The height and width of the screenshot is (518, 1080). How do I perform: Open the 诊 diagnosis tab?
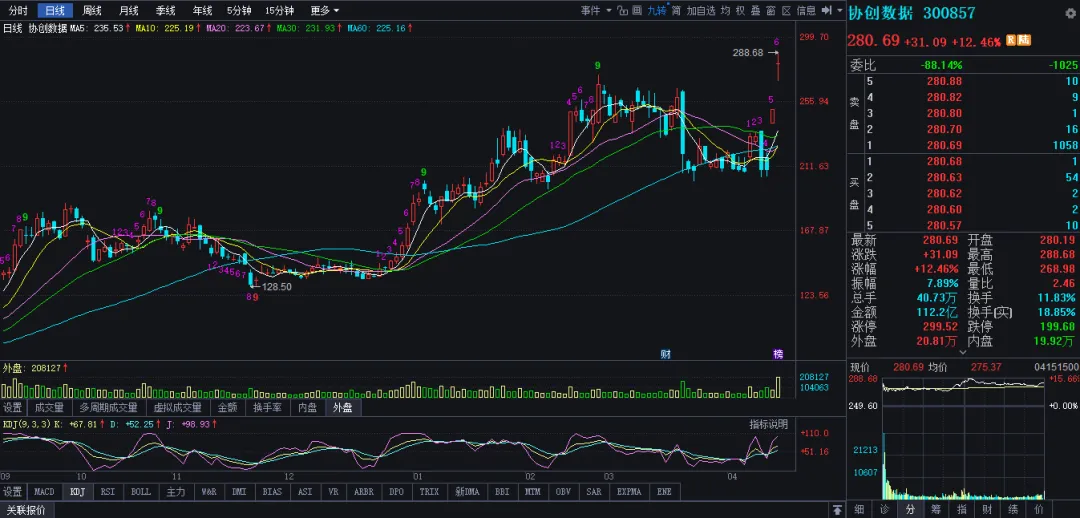click(x=884, y=510)
